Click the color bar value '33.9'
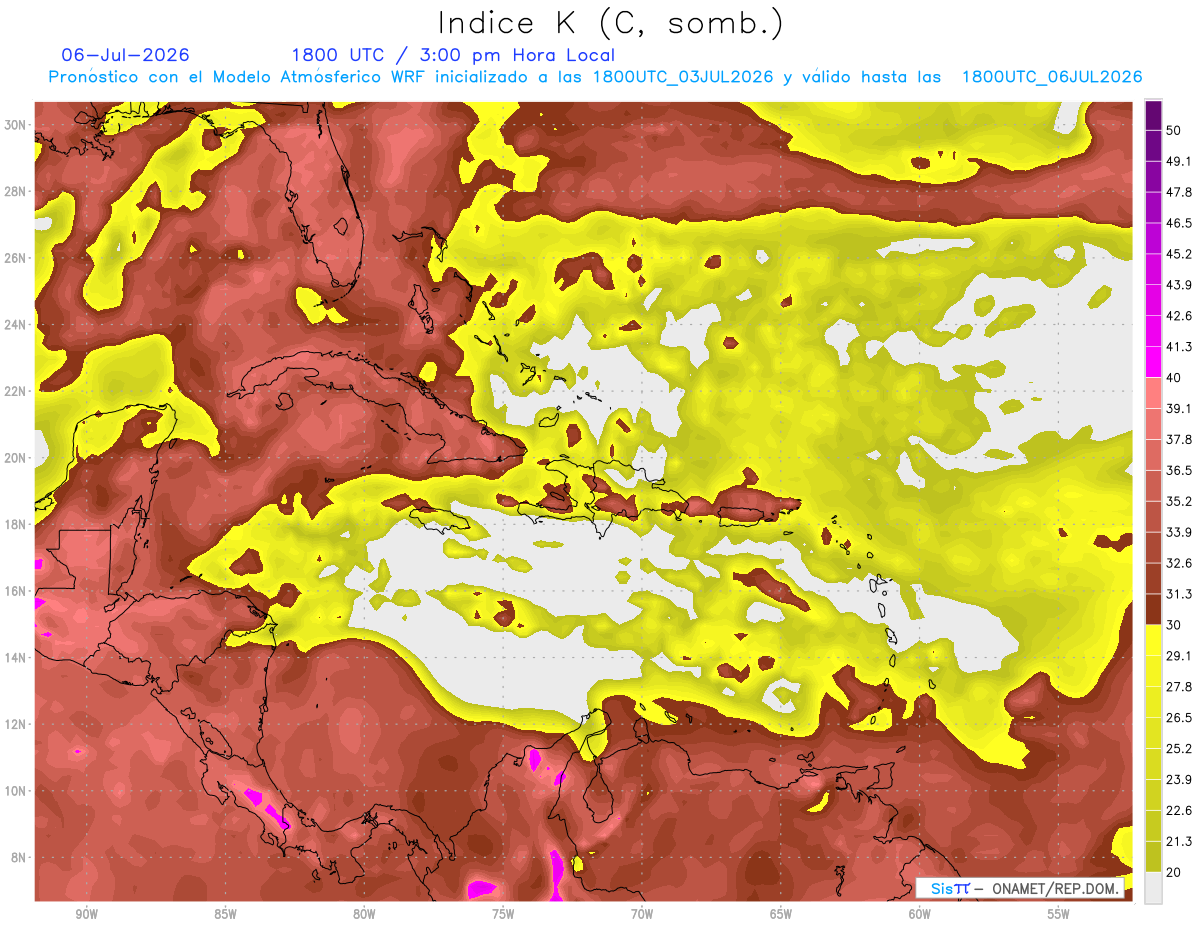 [1179, 532]
